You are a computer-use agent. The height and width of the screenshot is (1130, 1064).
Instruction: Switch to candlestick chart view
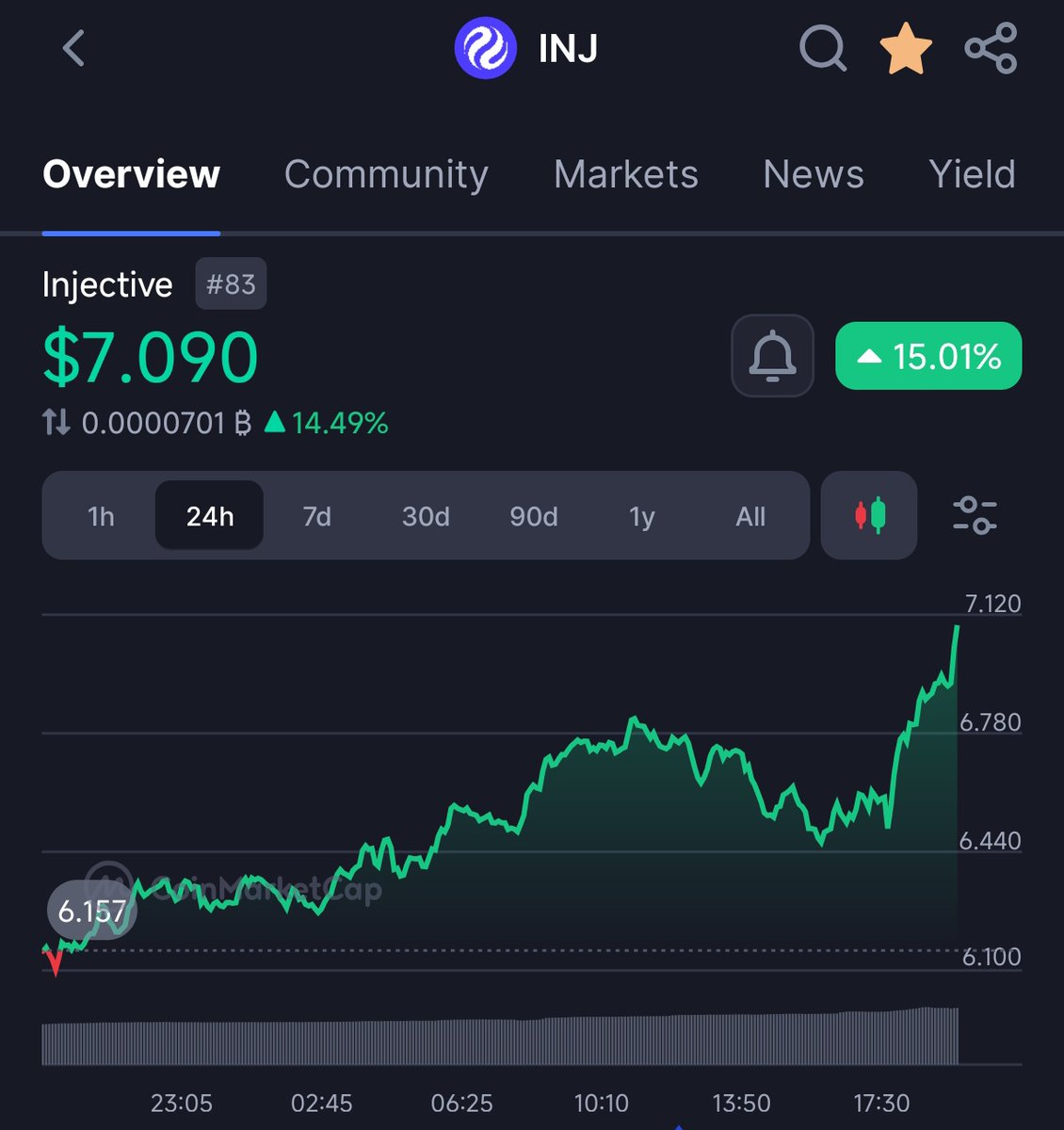869,515
